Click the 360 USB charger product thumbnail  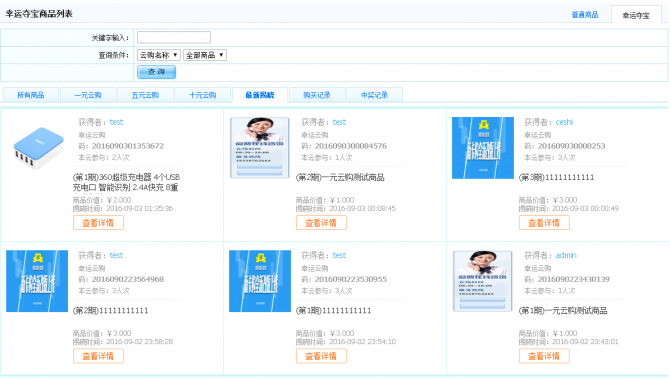(x=38, y=148)
